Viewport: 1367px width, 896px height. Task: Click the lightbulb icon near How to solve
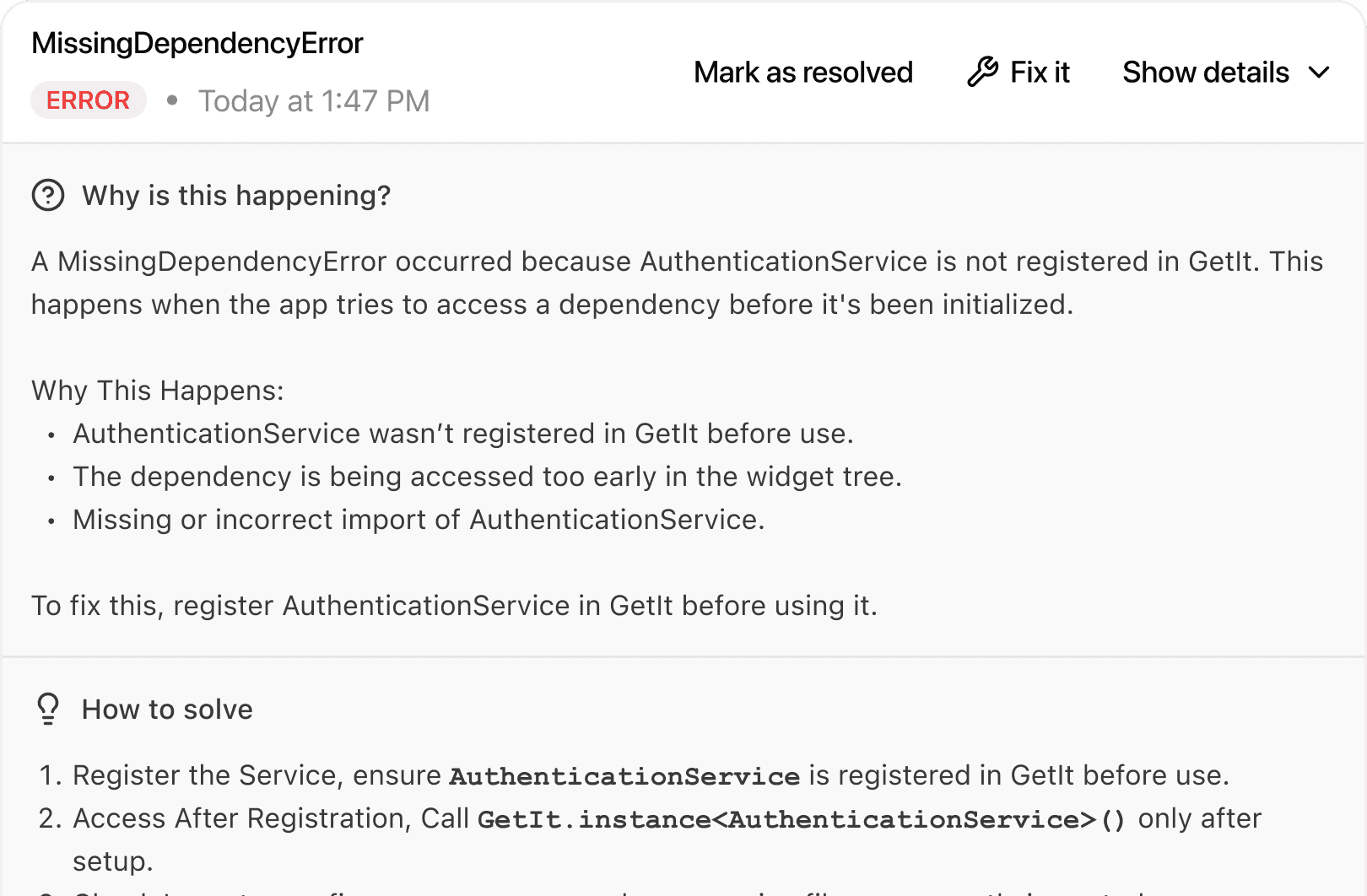(x=48, y=709)
